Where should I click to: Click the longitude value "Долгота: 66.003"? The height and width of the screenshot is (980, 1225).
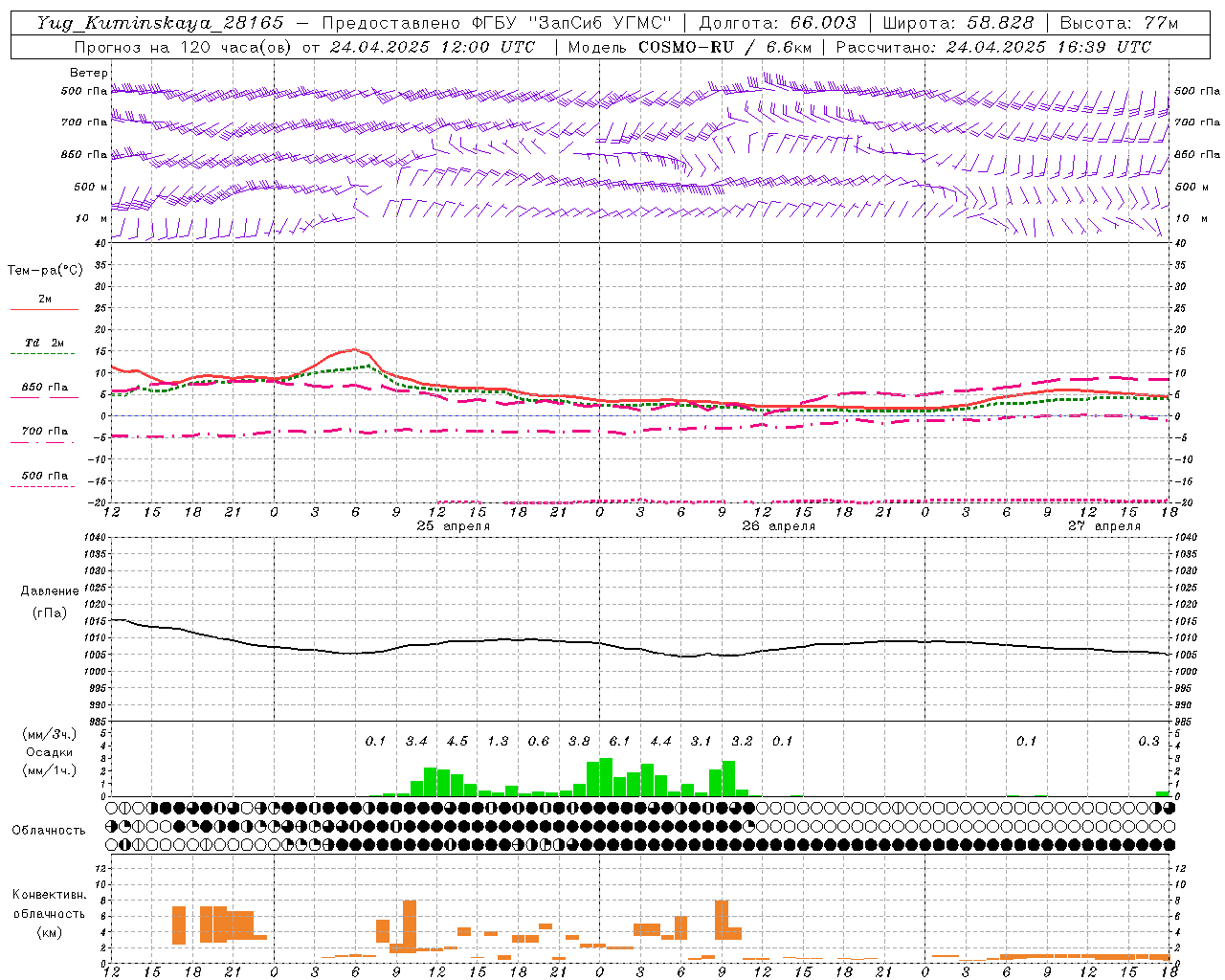click(x=777, y=24)
